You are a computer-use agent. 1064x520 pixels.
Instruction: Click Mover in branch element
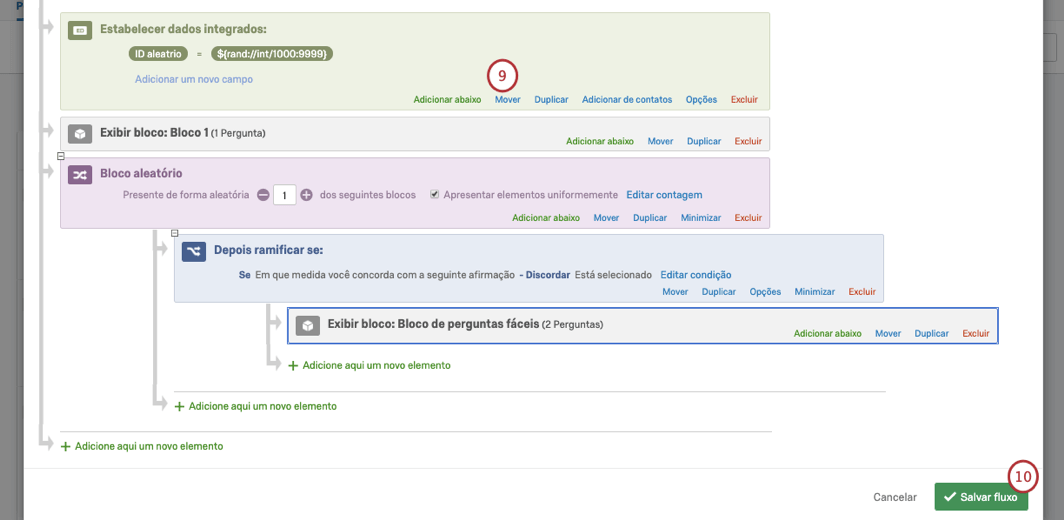[675, 292]
